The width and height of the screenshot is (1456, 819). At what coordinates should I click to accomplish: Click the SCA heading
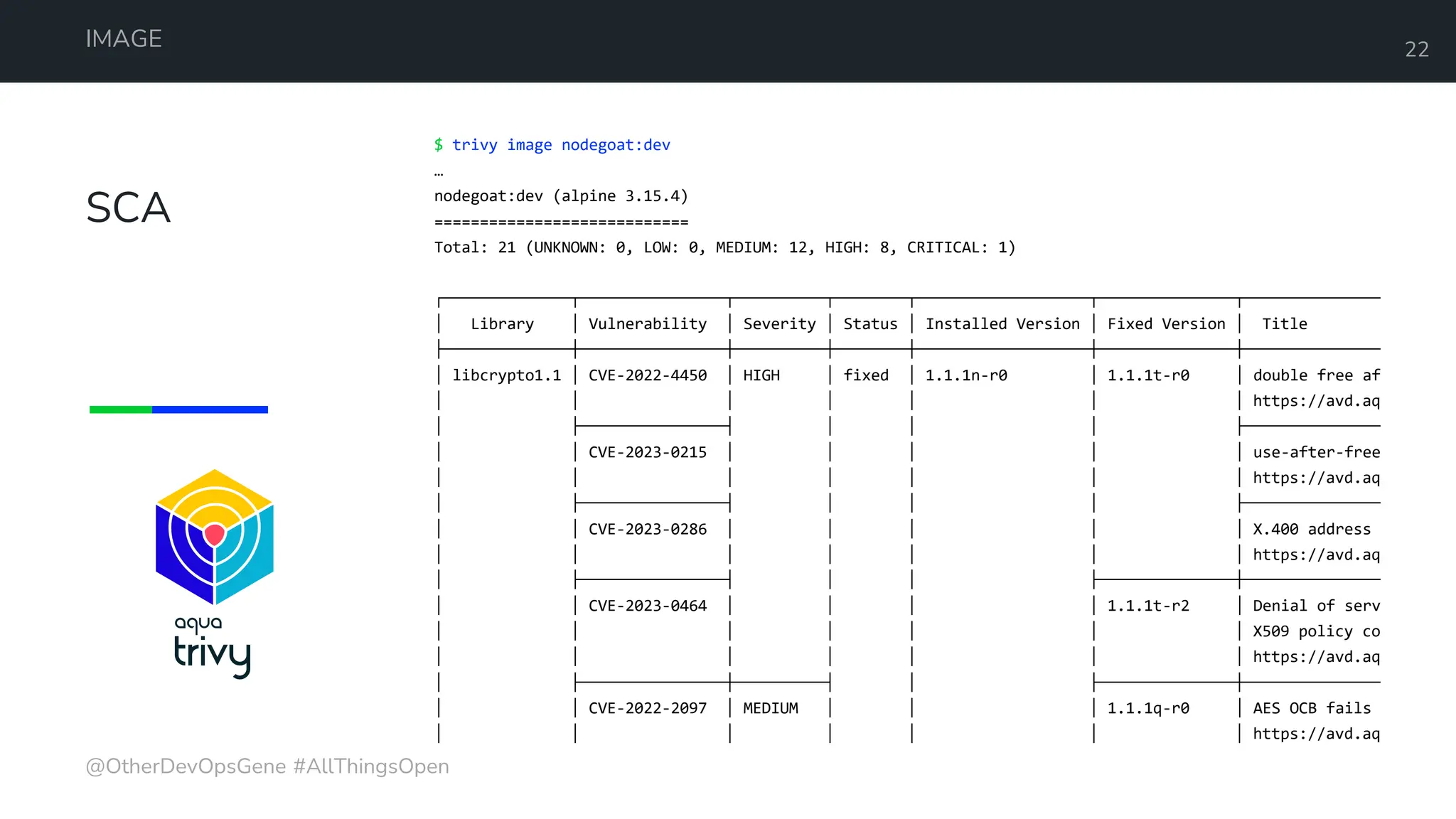[x=128, y=208]
